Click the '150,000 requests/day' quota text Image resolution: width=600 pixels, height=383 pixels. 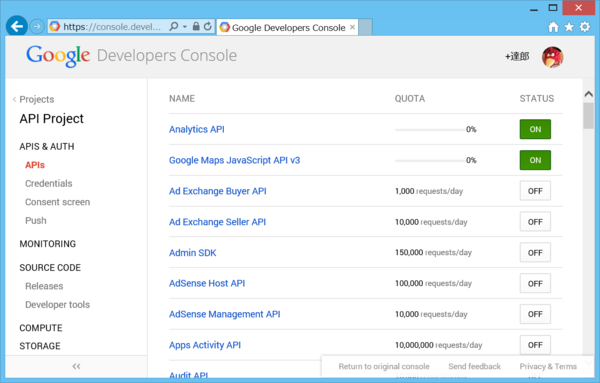(433, 253)
